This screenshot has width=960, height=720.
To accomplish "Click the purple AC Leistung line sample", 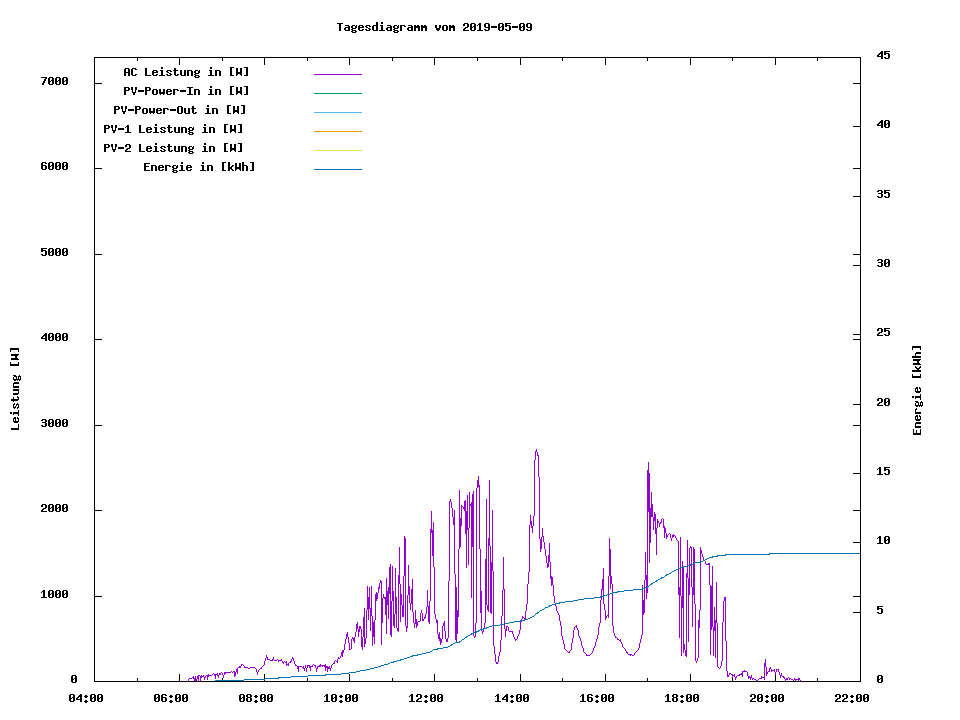I will 337,74.
